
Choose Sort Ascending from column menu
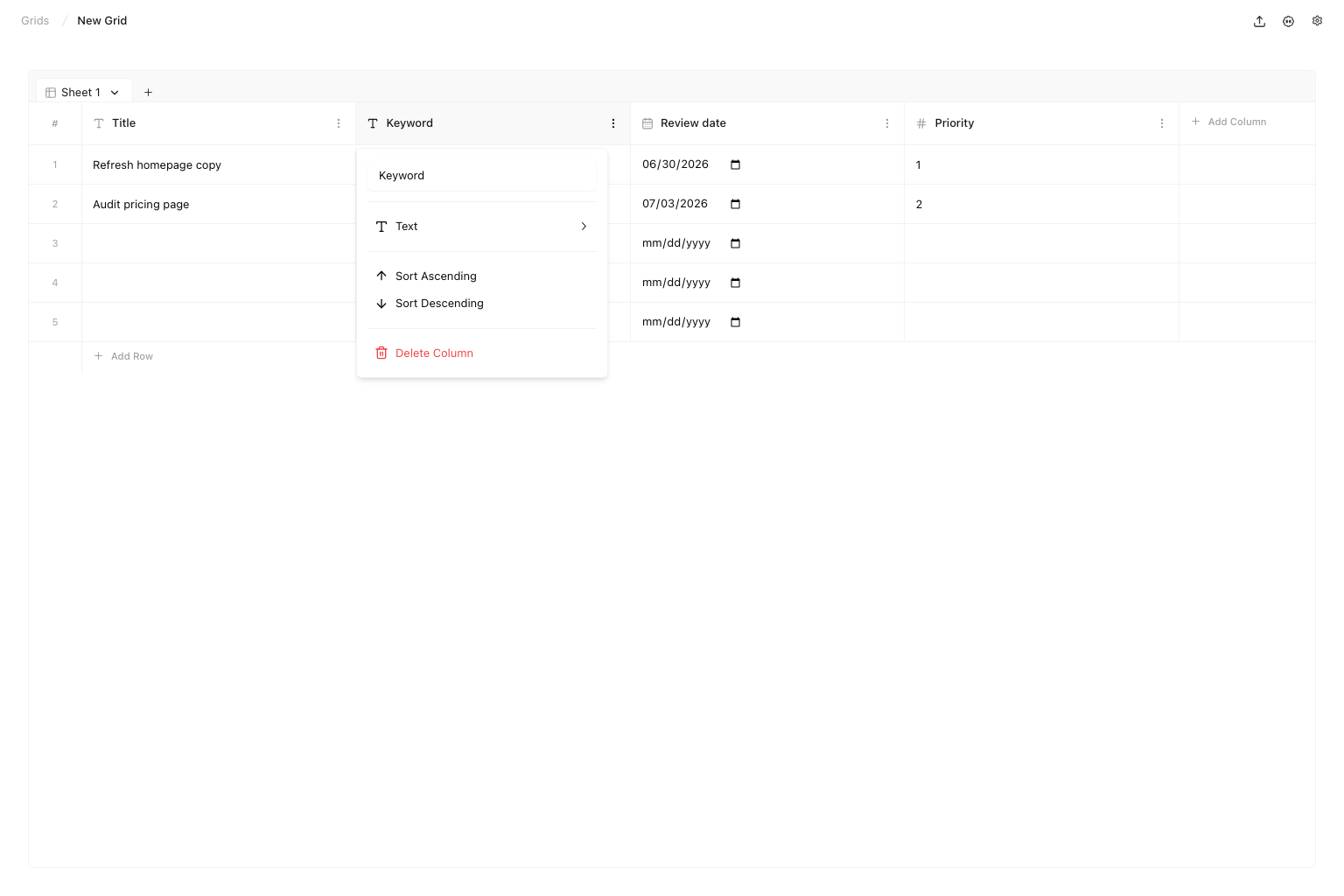pos(482,276)
